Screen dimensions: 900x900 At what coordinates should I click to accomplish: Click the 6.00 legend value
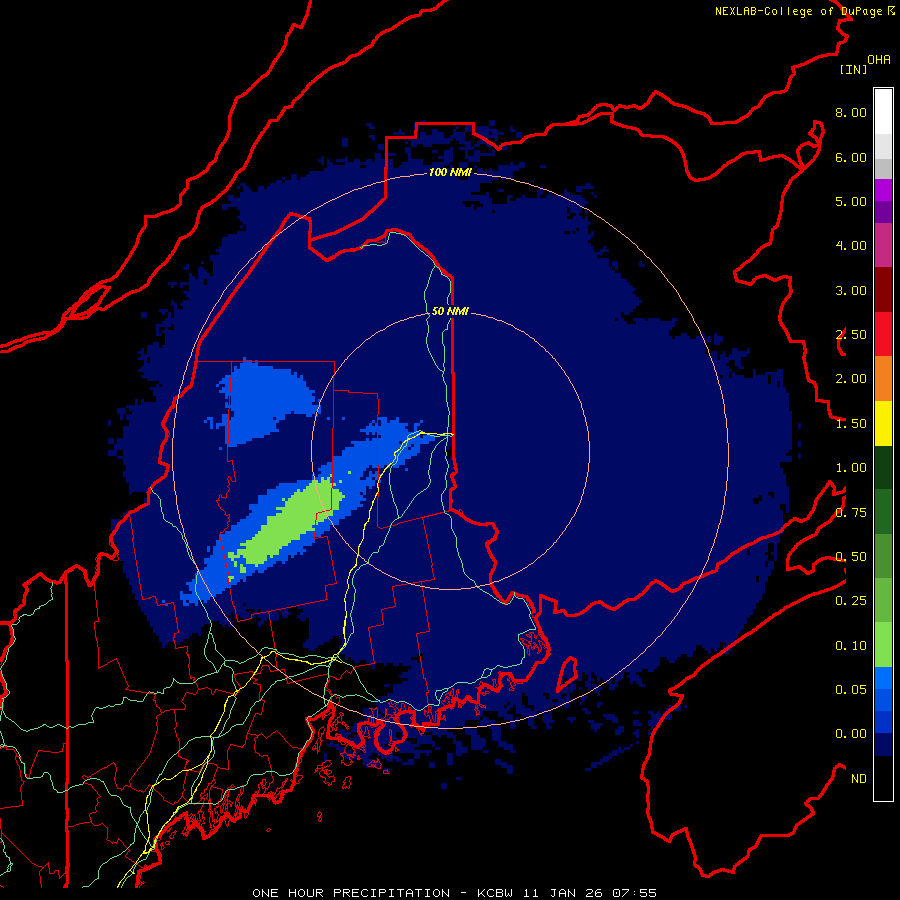click(x=851, y=157)
